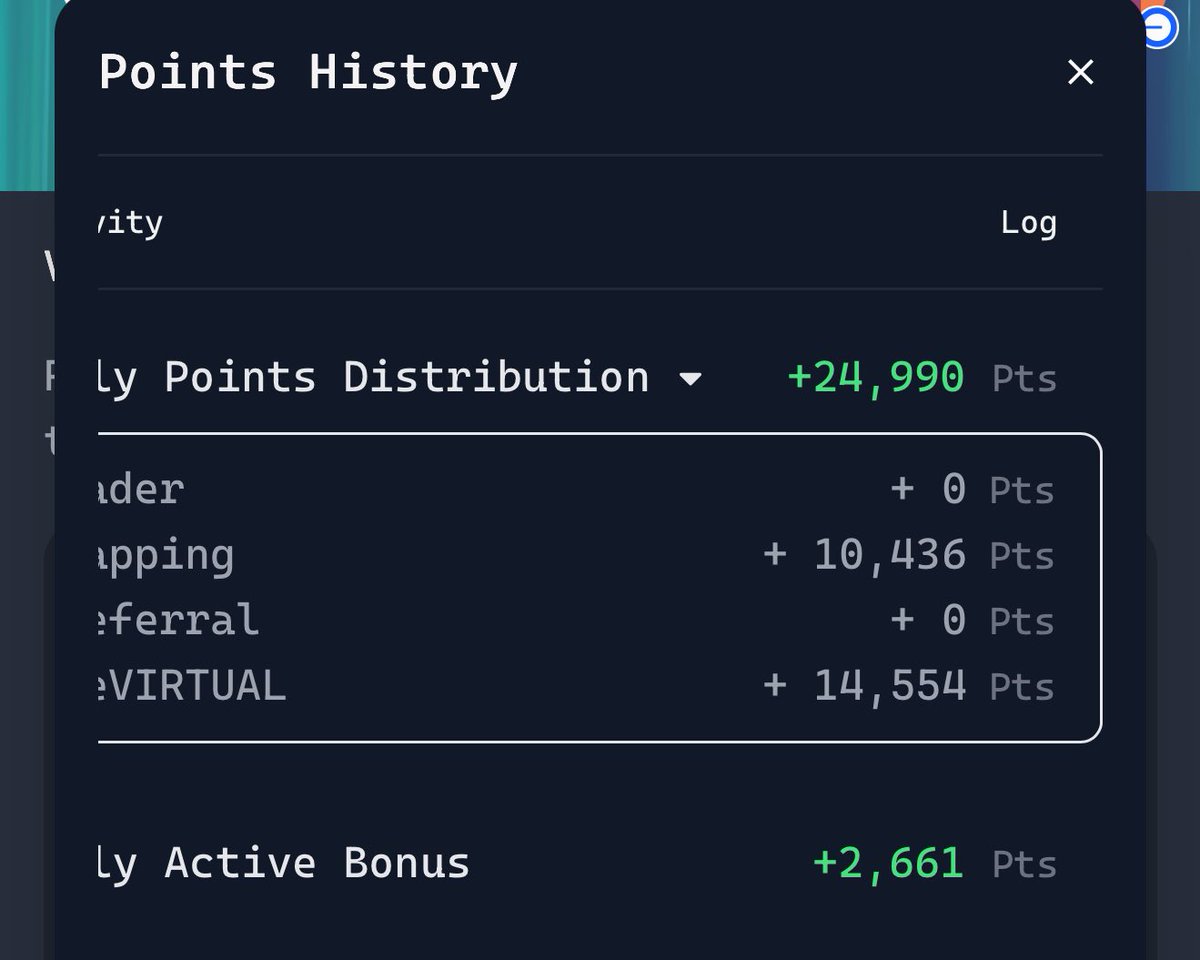The height and width of the screenshot is (960, 1200).
Task: Click the teal banner behind the dialog
Action: tap(27, 95)
